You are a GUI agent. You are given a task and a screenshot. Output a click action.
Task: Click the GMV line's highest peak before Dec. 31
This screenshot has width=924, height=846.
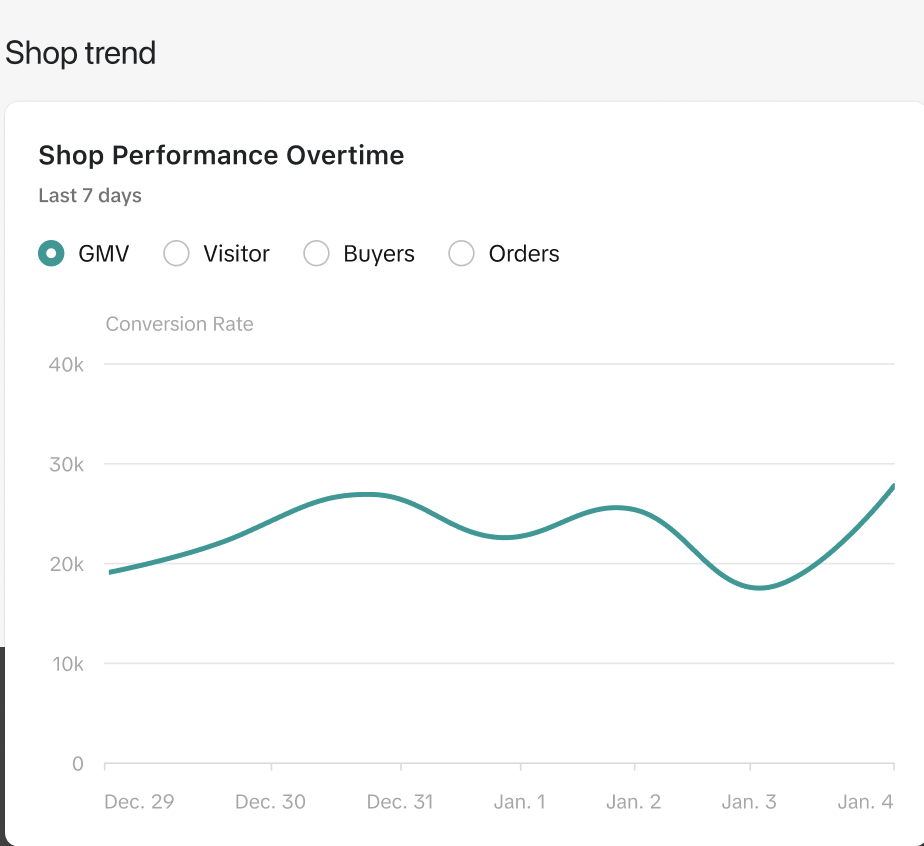pos(367,494)
